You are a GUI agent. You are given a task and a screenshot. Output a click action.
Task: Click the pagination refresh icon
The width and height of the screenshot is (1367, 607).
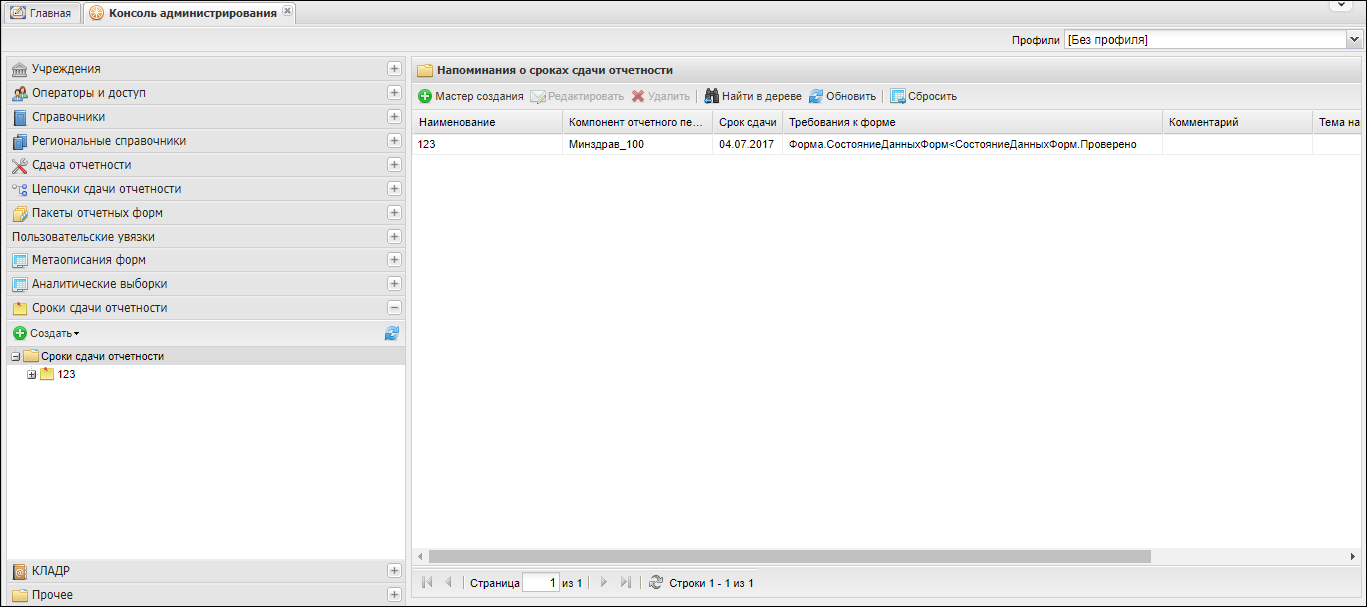click(656, 582)
